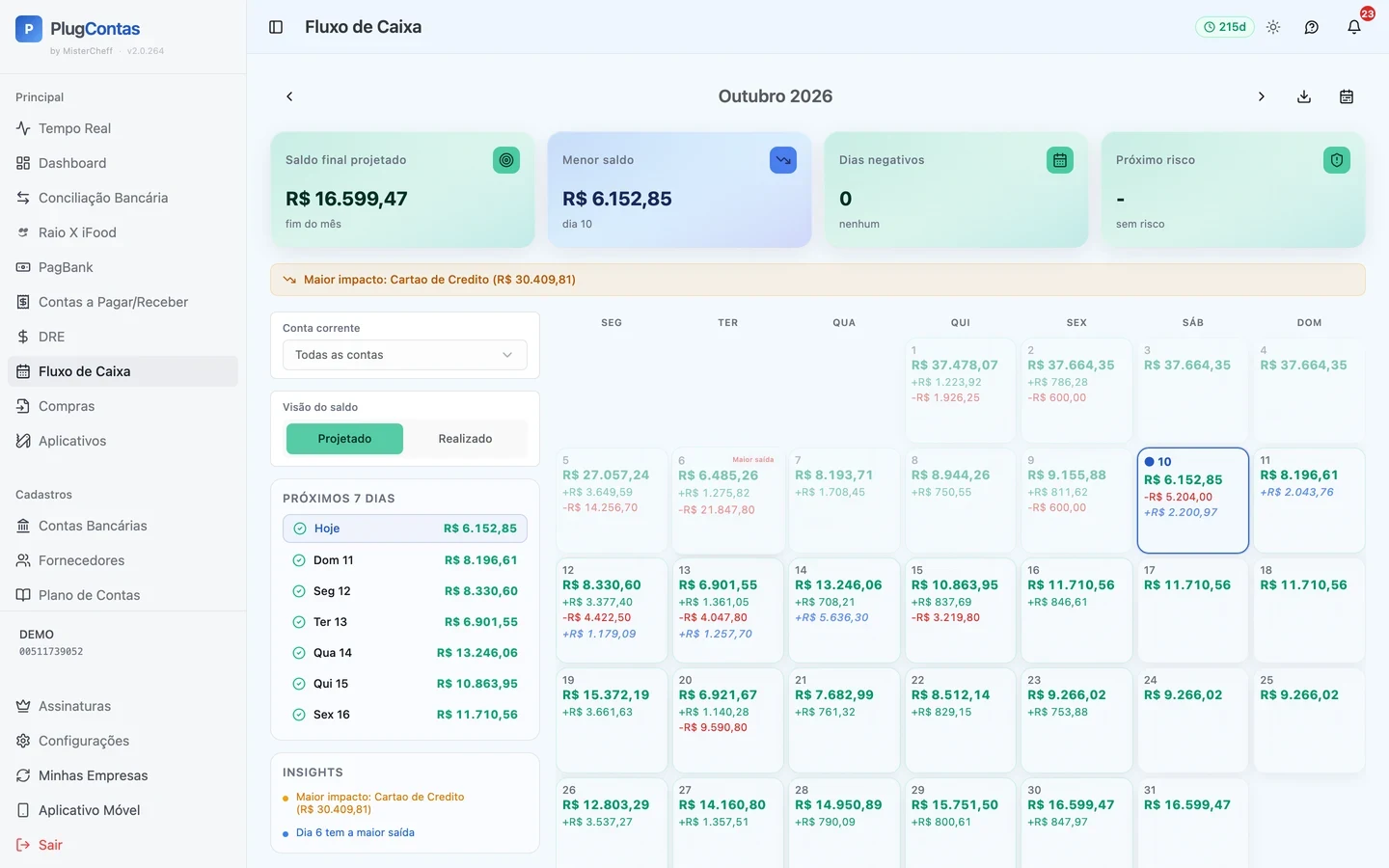The width and height of the screenshot is (1389, 868).
Task: Switch theme with the sun icon
Action: tap(1273, 27)
